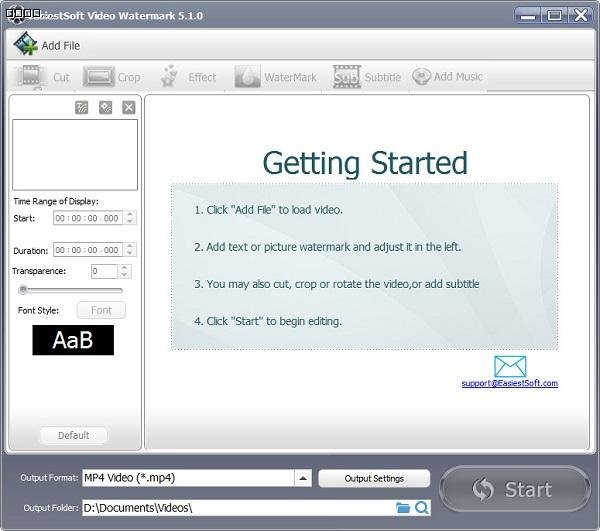Click the 'Time Range of Display:' label

pyautogui.click(x=56, y=201)
